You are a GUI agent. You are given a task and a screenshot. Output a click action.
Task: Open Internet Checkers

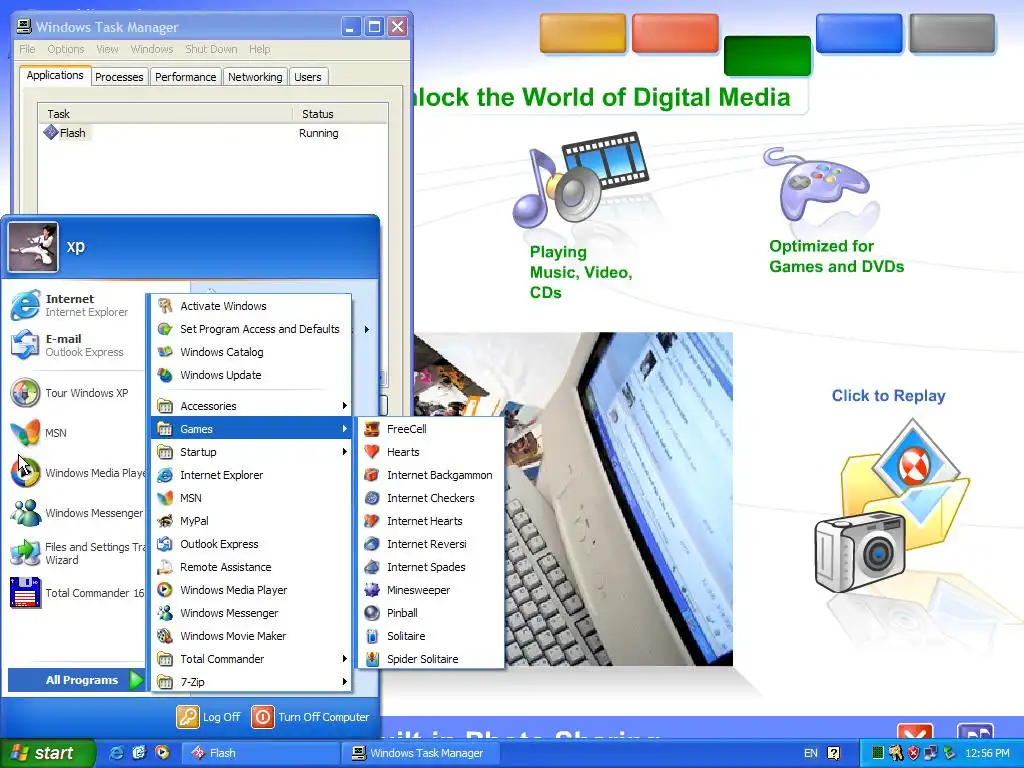point(431,498)
